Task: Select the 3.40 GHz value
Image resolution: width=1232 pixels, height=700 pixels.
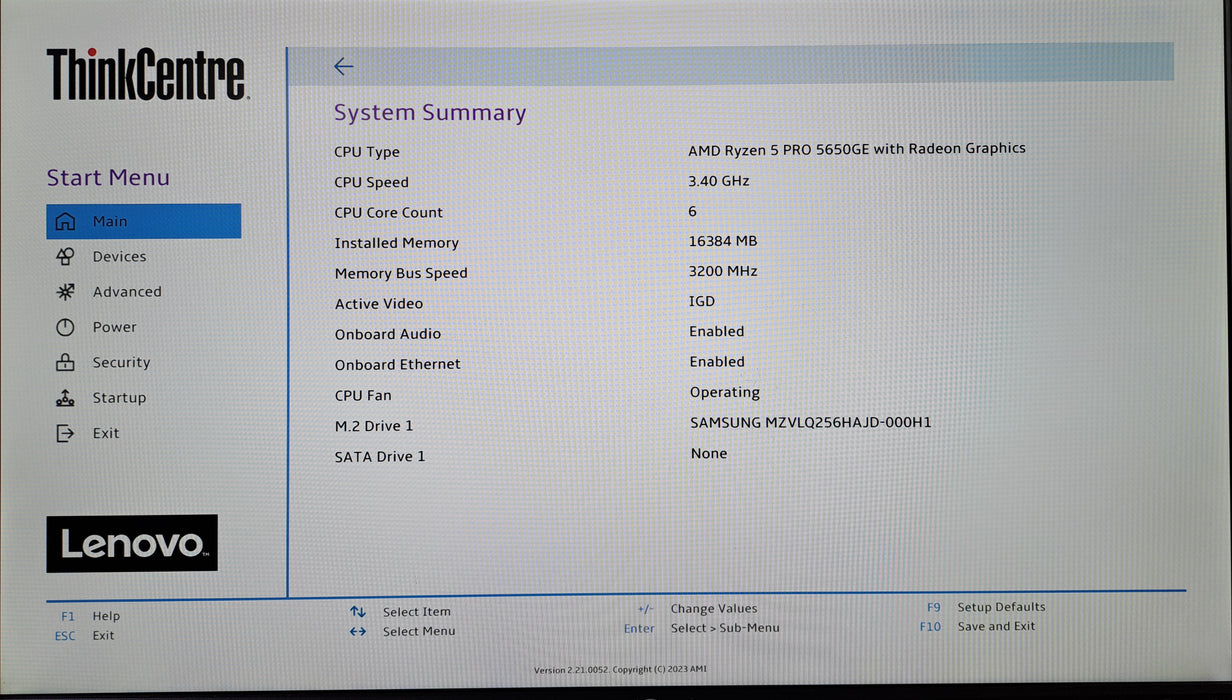Action: click(719, 181)
